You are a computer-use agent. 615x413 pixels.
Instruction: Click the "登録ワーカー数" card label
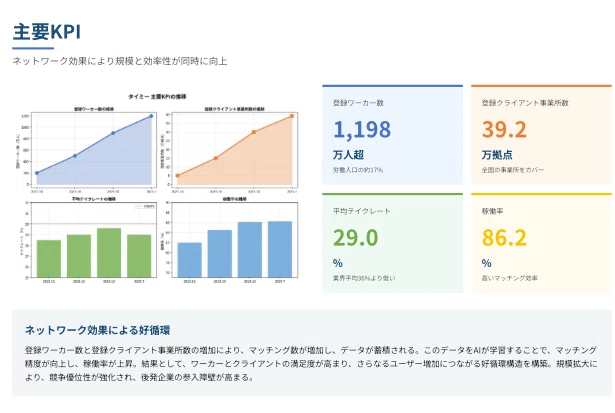coord(358,103)
